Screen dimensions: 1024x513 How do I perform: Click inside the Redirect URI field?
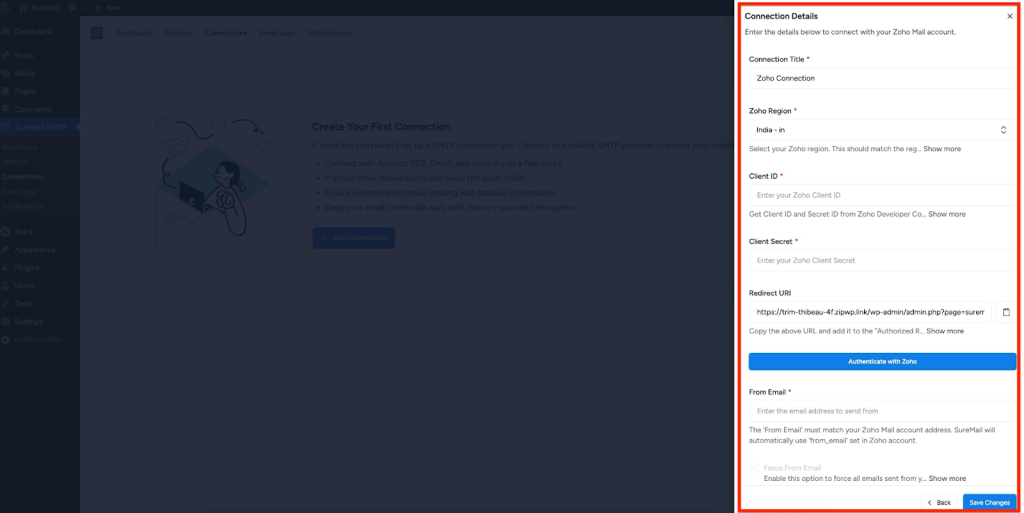click(x=870, y=312)
